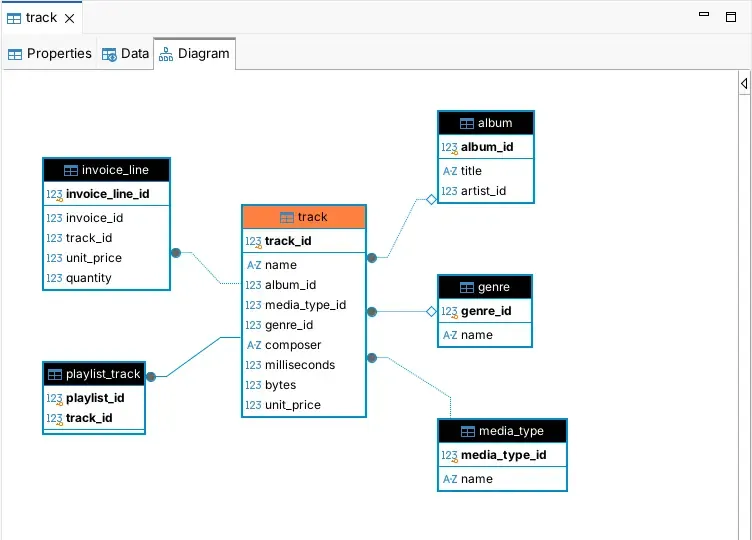The height and width of the screenshot is (540, 752).
Task: Select the title column in album
Action: tap(485, 171)
